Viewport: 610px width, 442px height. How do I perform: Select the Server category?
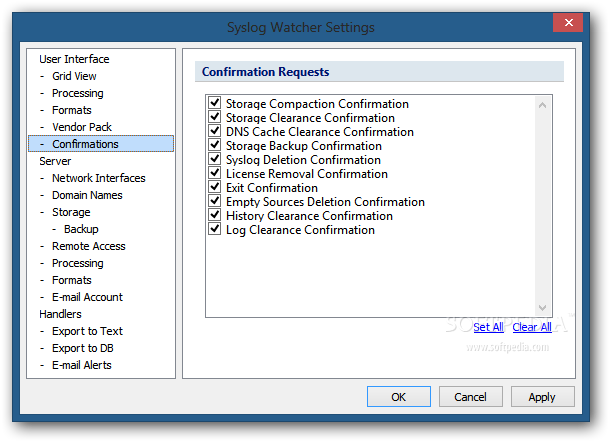click(55, 161)
